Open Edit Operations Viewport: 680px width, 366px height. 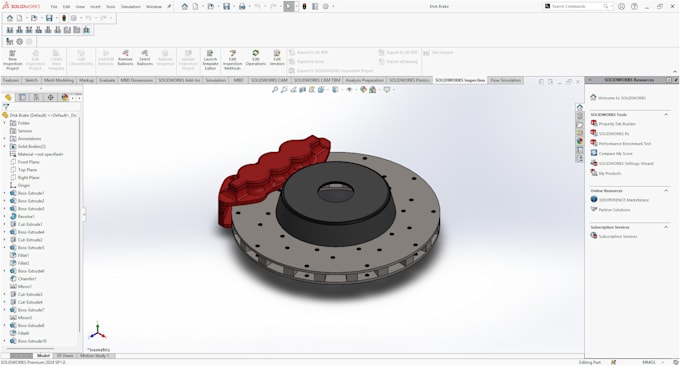click(x=256, y=58)
